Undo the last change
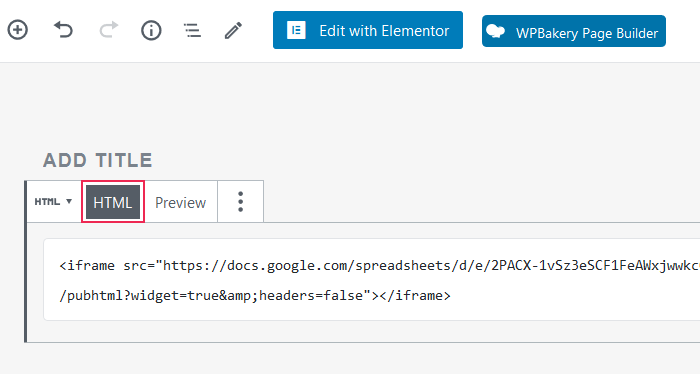 tap(63, 30)
